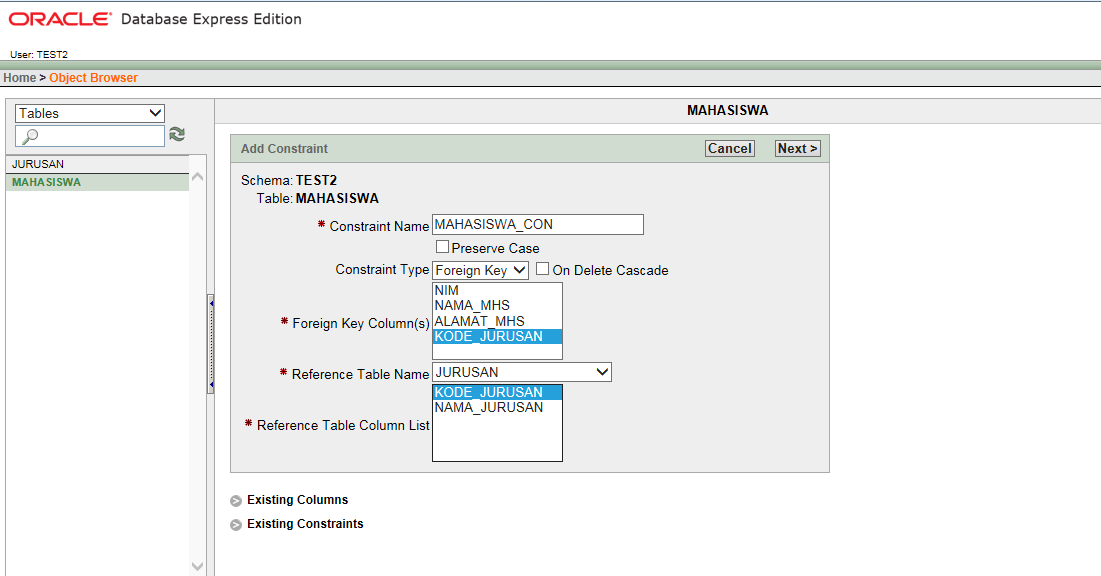Check the On Delete Cascade option

[542, 268]
